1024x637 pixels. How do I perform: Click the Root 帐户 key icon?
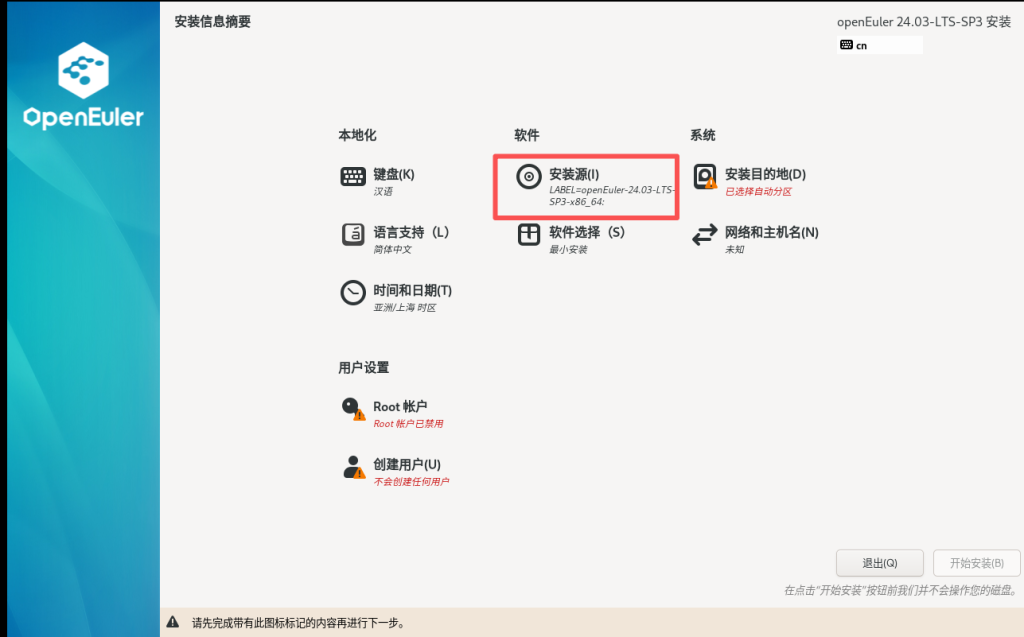coord(352,409)
